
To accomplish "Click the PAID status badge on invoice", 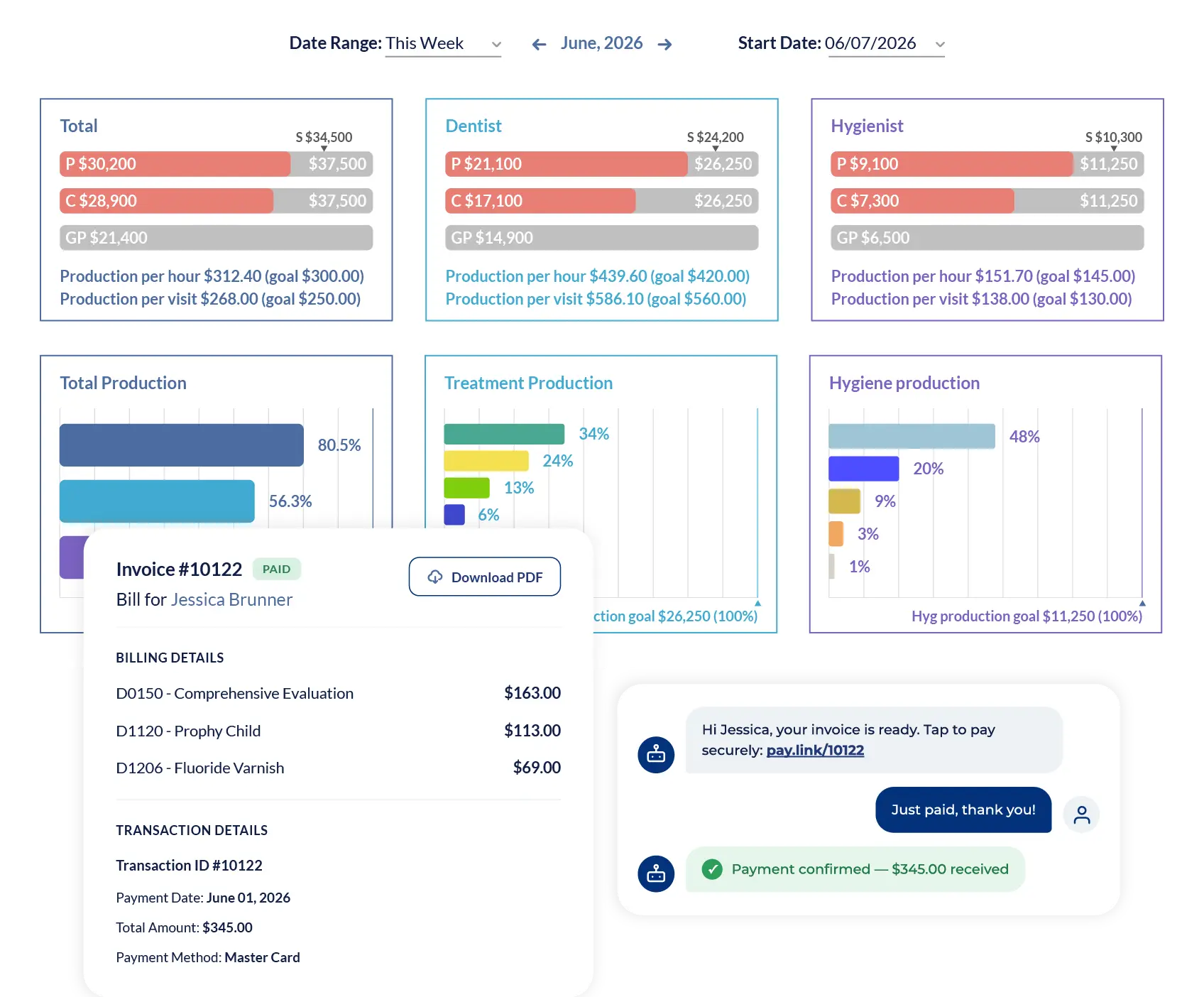I will pos(276,569).
